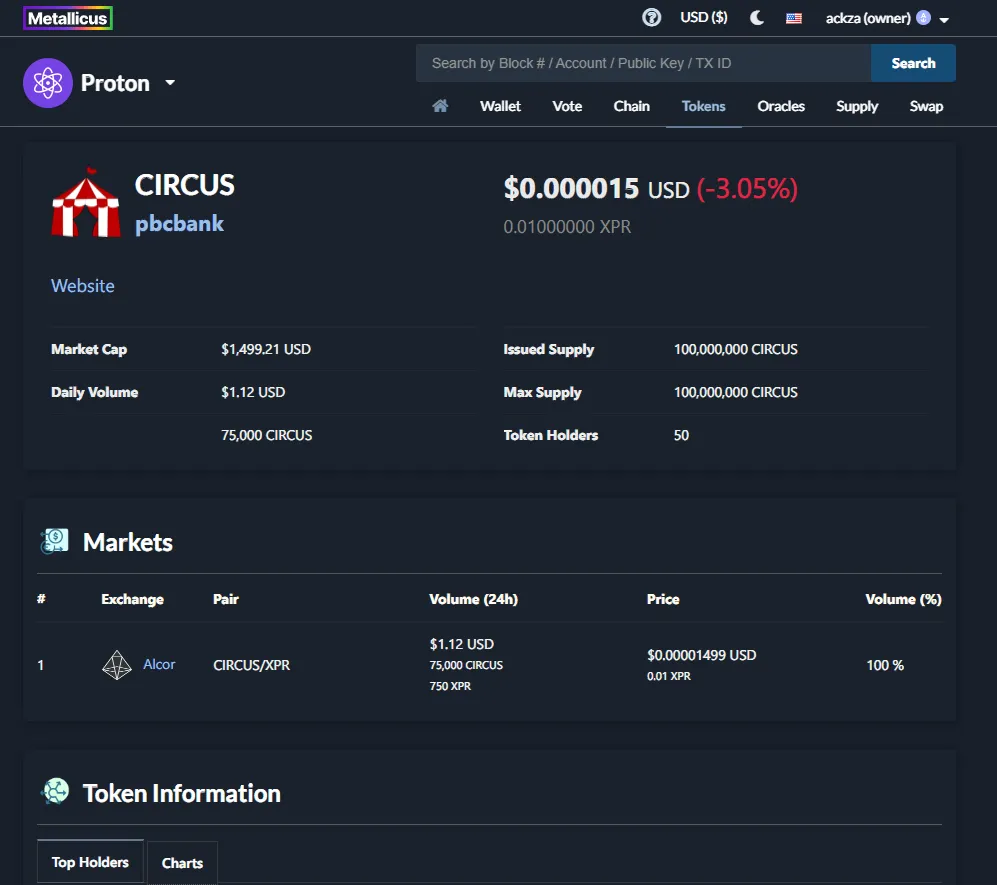Select the CIRCUS token name heading
997x885 pixels.
(184, 185)
